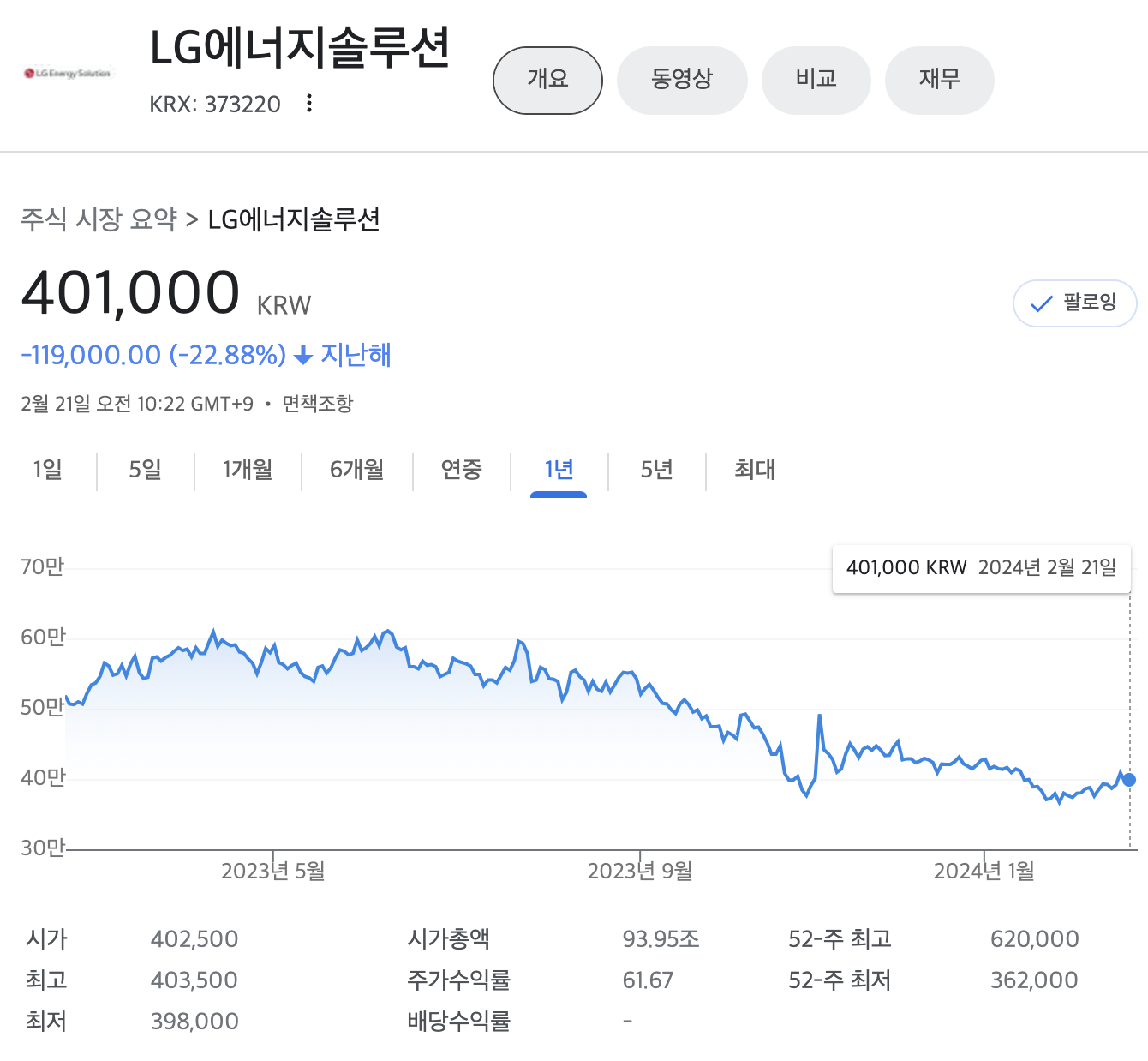Open the 재무 financials tab

[x=939, y=80]
